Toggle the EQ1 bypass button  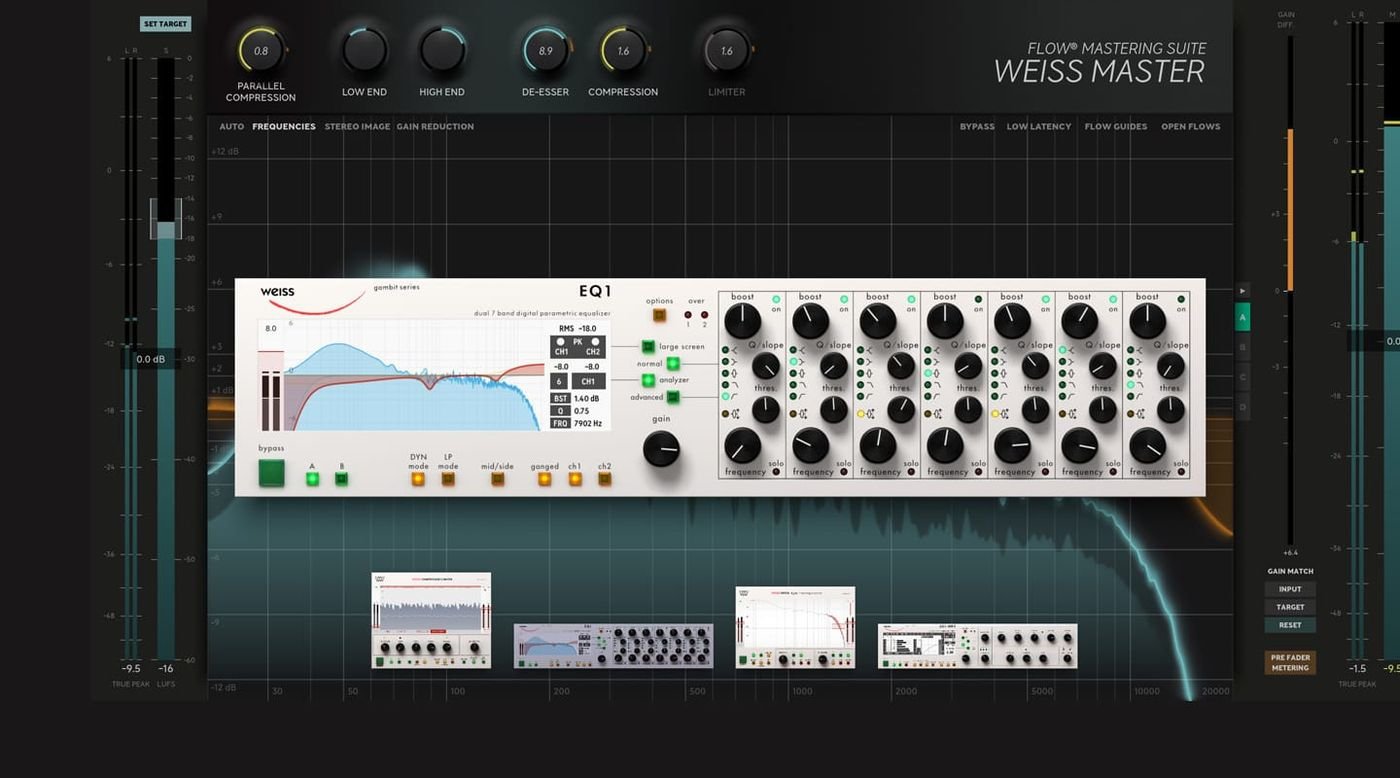(x=271, y=473)
